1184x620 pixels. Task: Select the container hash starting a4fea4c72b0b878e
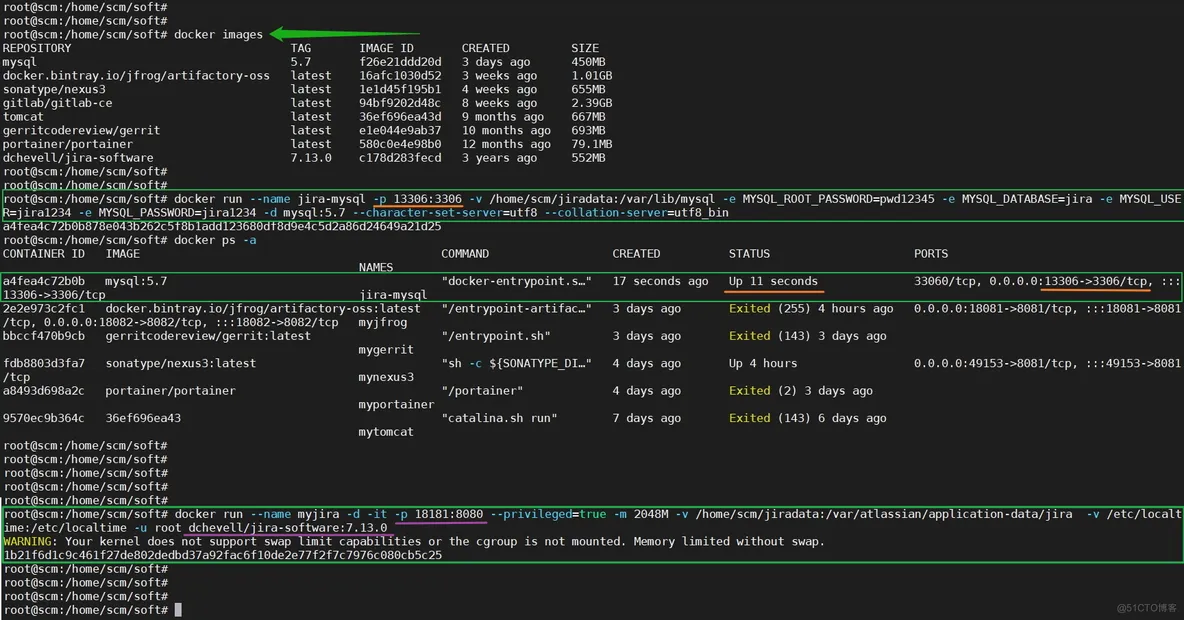click(222, 227)
